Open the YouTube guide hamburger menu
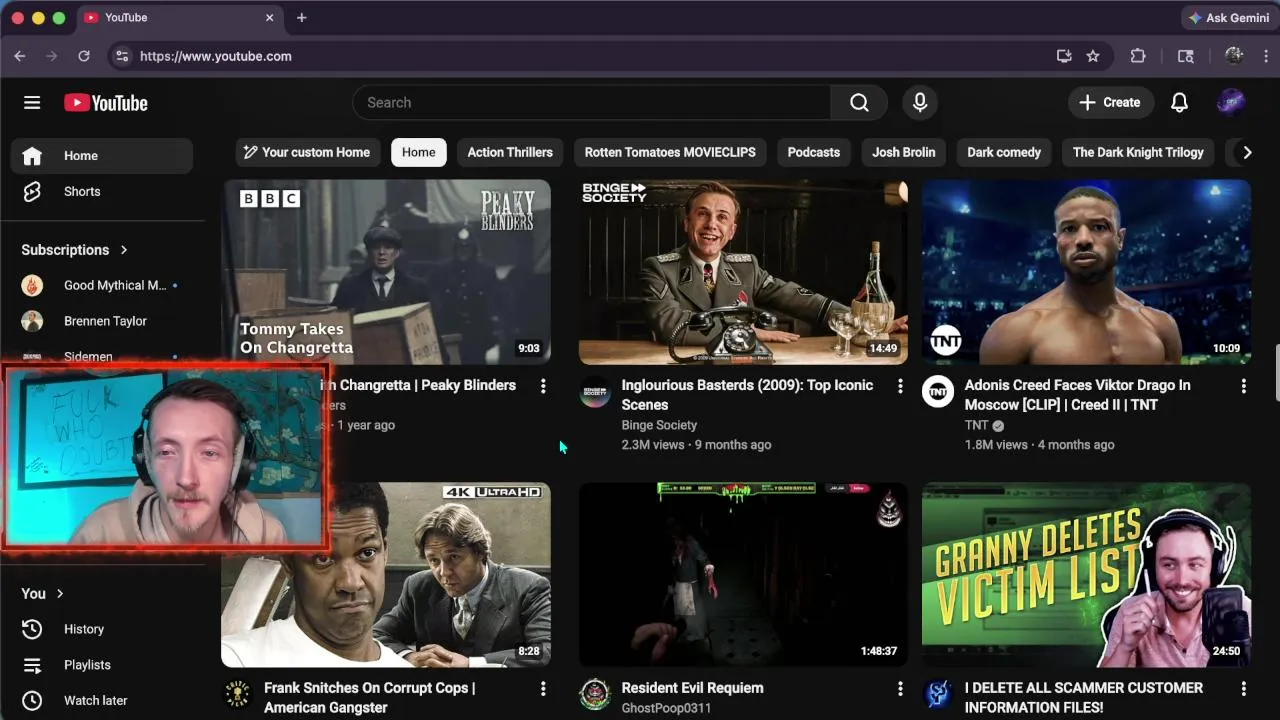The width and height of the screenshot is (1280, 720). coord(32,103)
